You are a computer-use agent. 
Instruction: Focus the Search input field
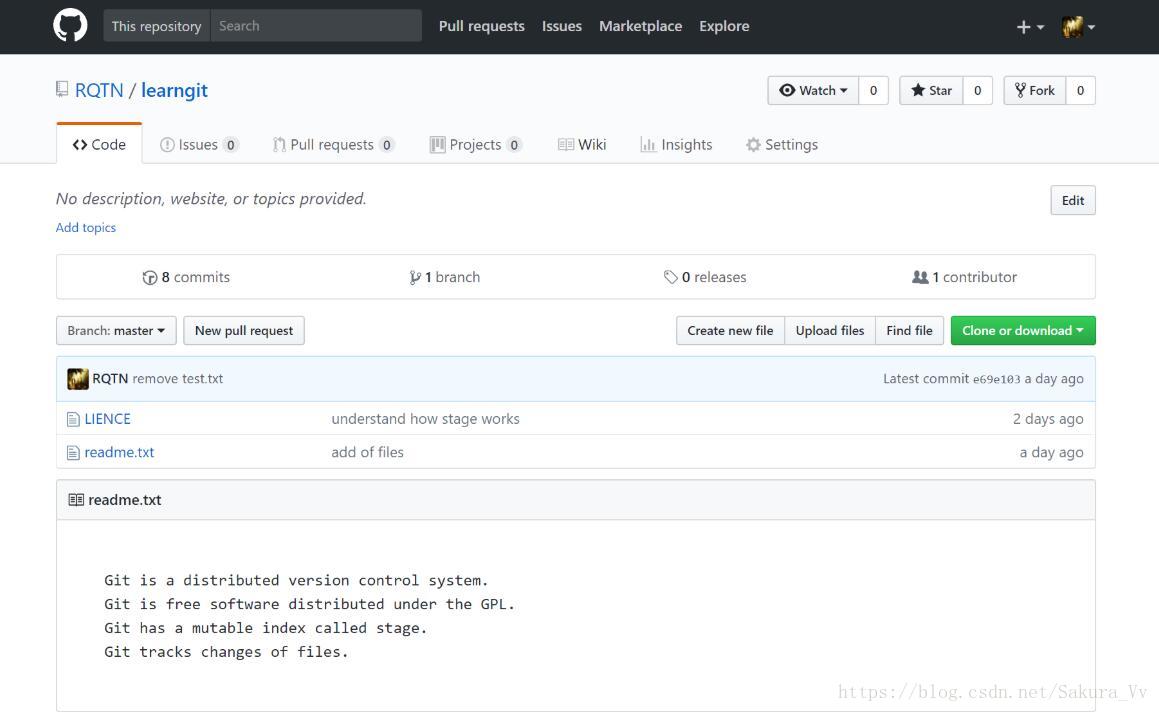click(316, 26)
